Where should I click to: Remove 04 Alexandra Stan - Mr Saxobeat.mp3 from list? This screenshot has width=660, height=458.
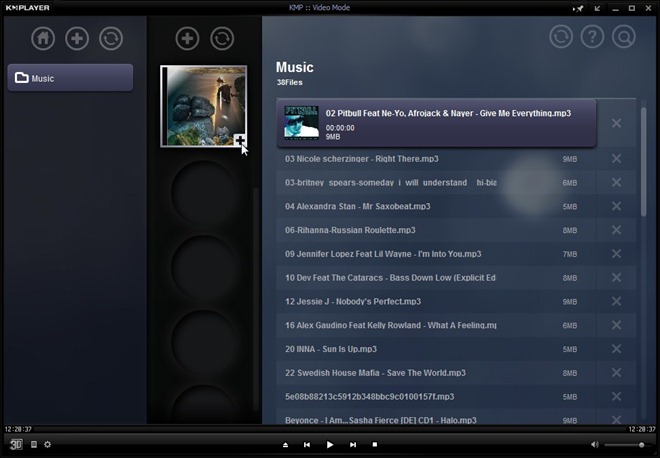pyautogui.click(x=616, y=206)
